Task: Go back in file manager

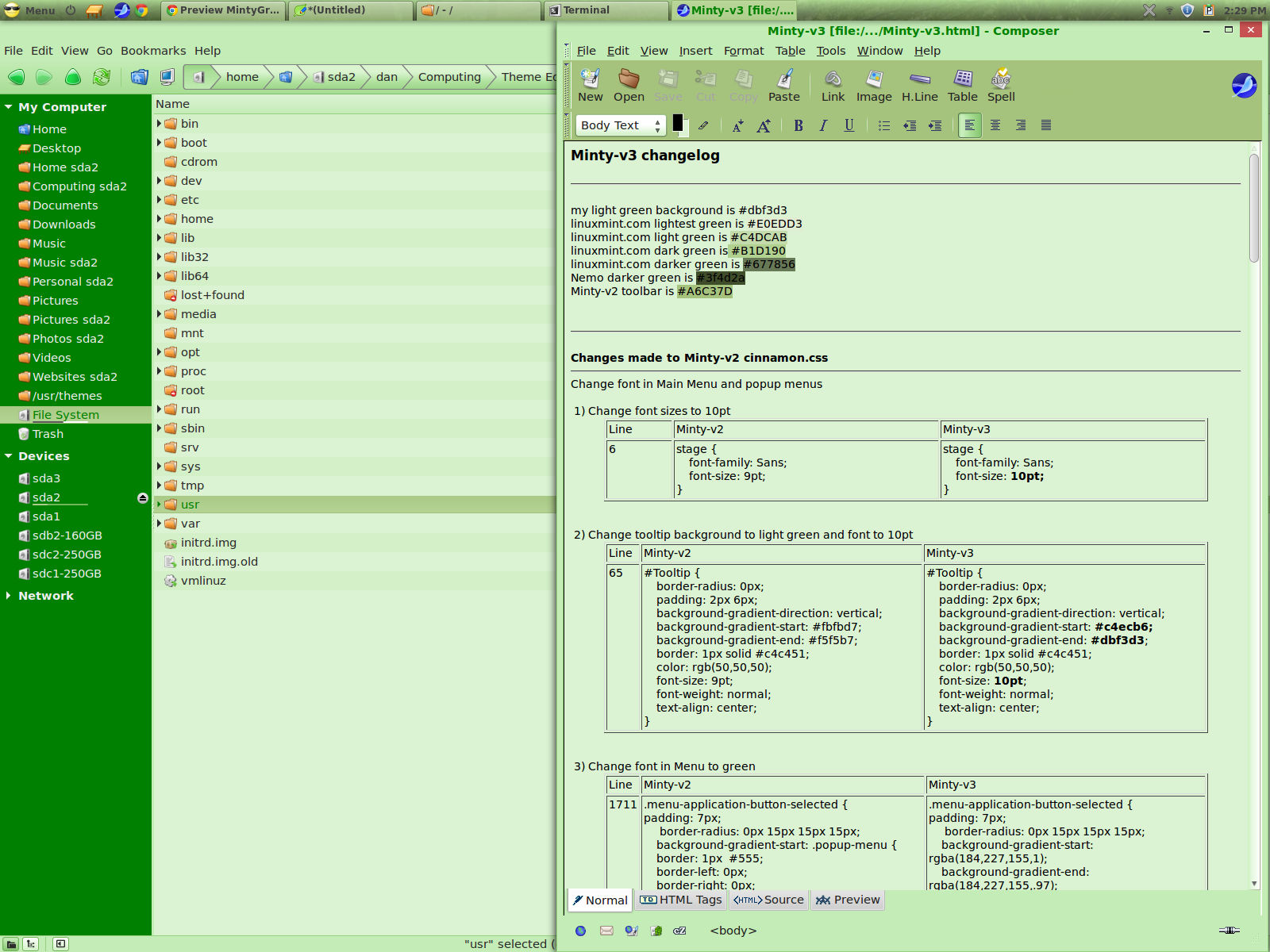Action: [16, 77]
